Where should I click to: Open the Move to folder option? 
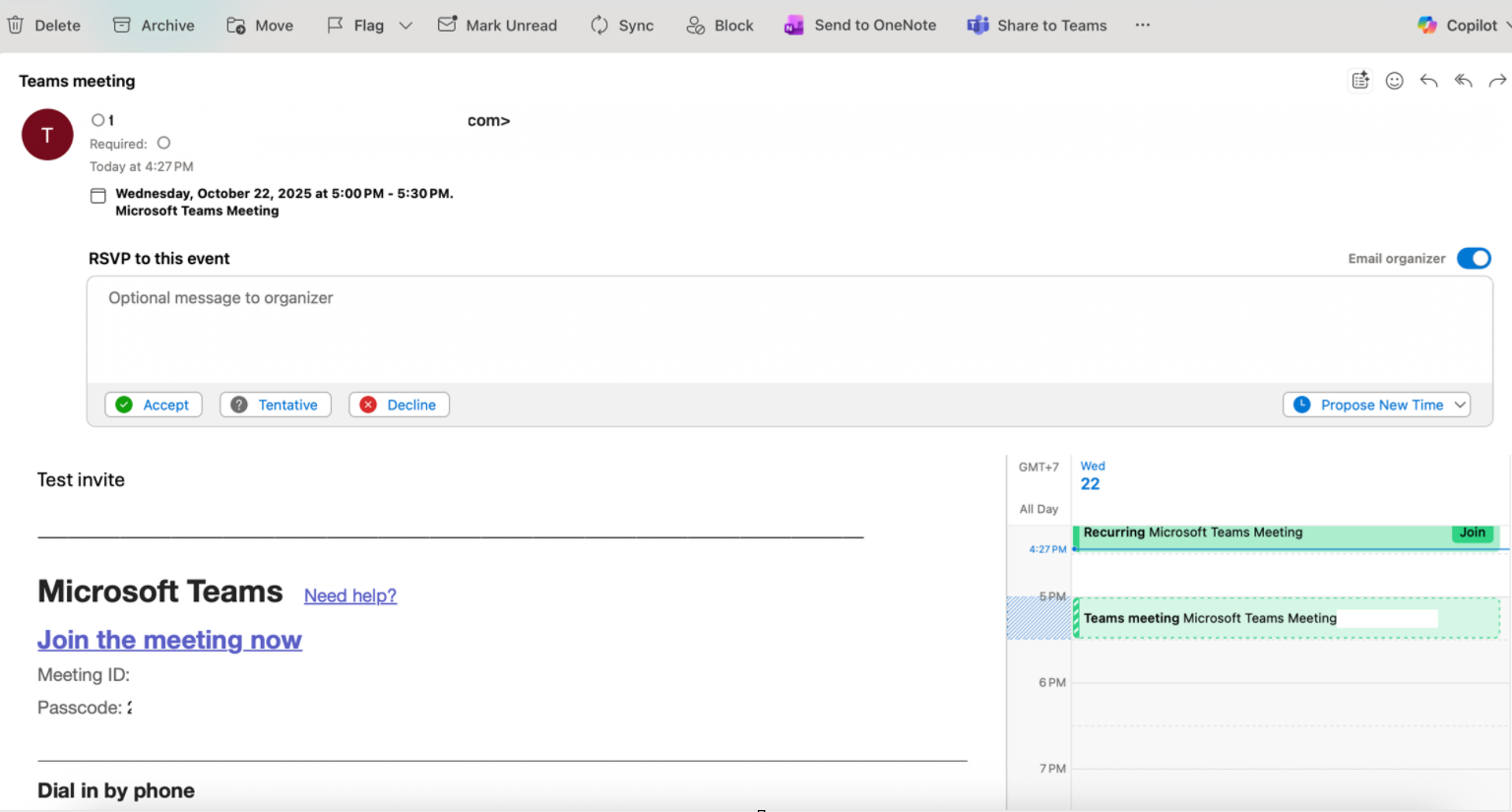tap(260, 25)
